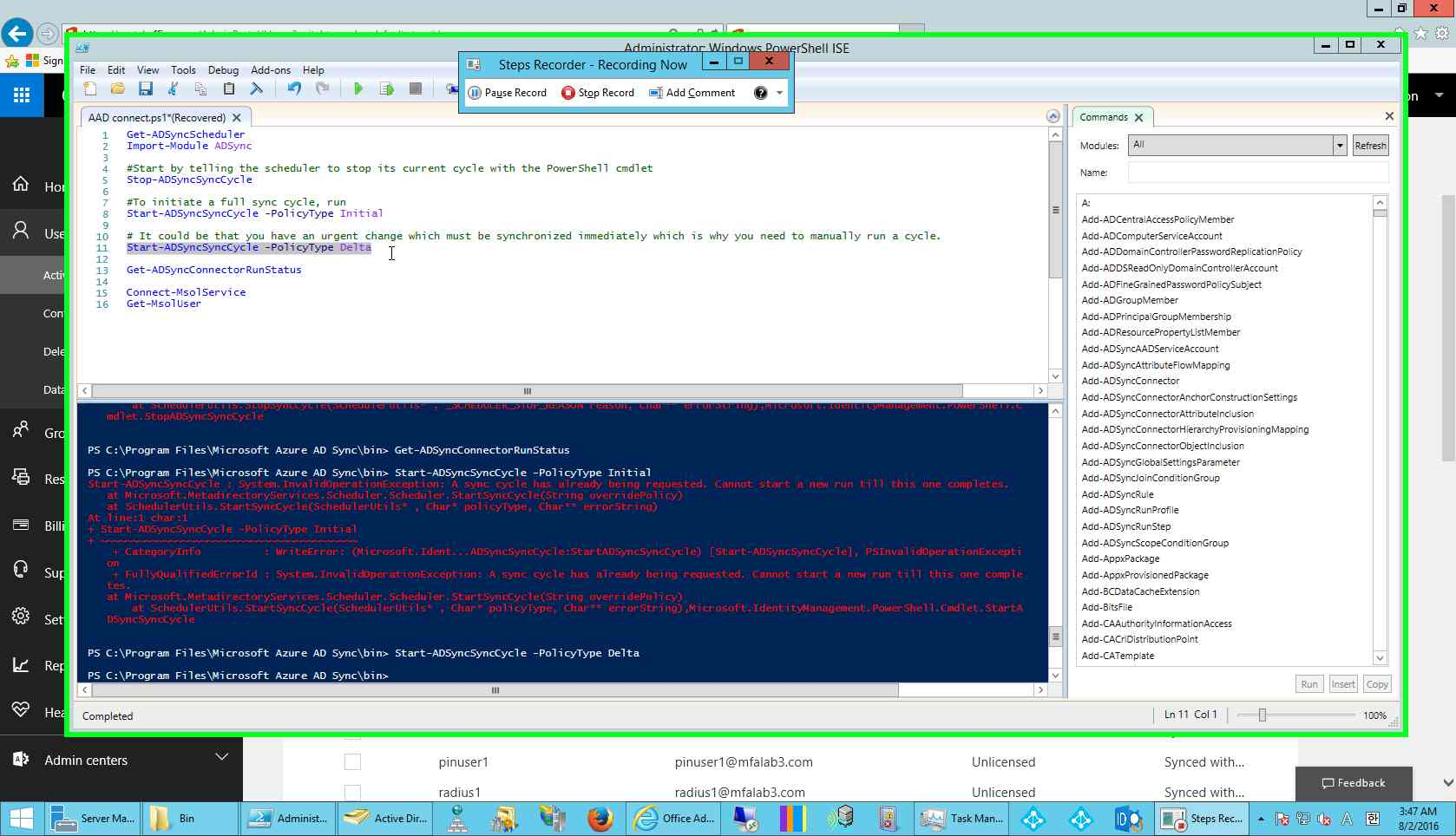Run the script with green play icon
The width and height of the screenshot is (1456, 836).
click(x=358, y=88)
